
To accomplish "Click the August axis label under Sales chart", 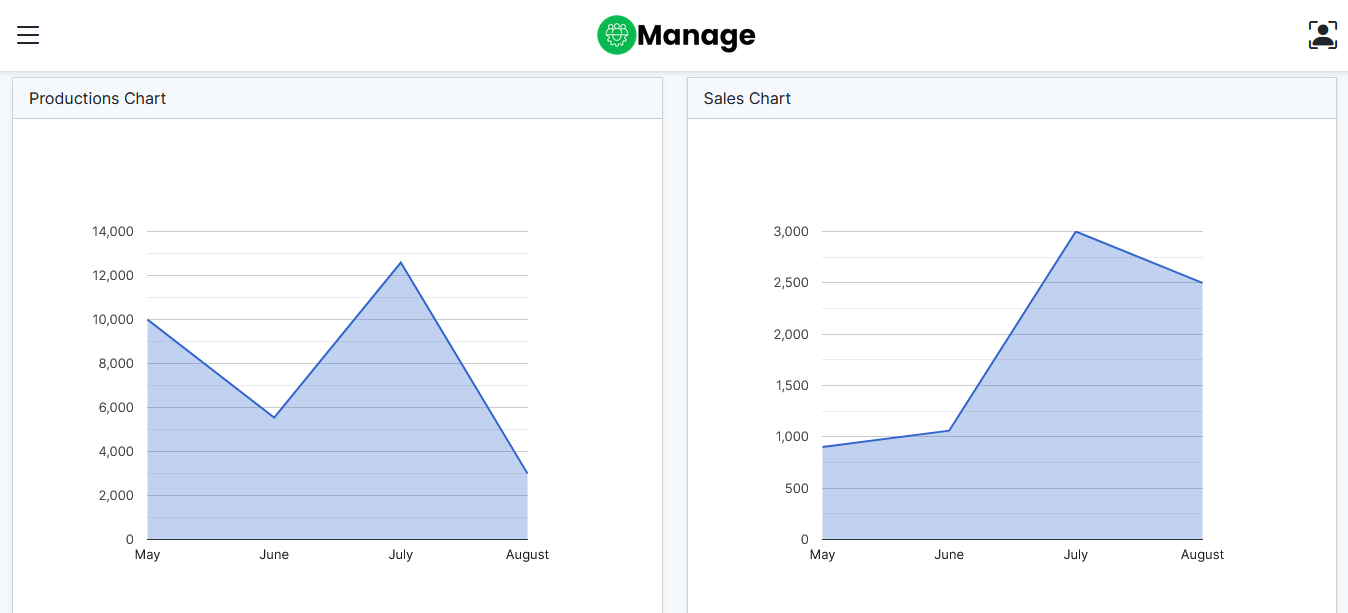I will (1202, 555).
